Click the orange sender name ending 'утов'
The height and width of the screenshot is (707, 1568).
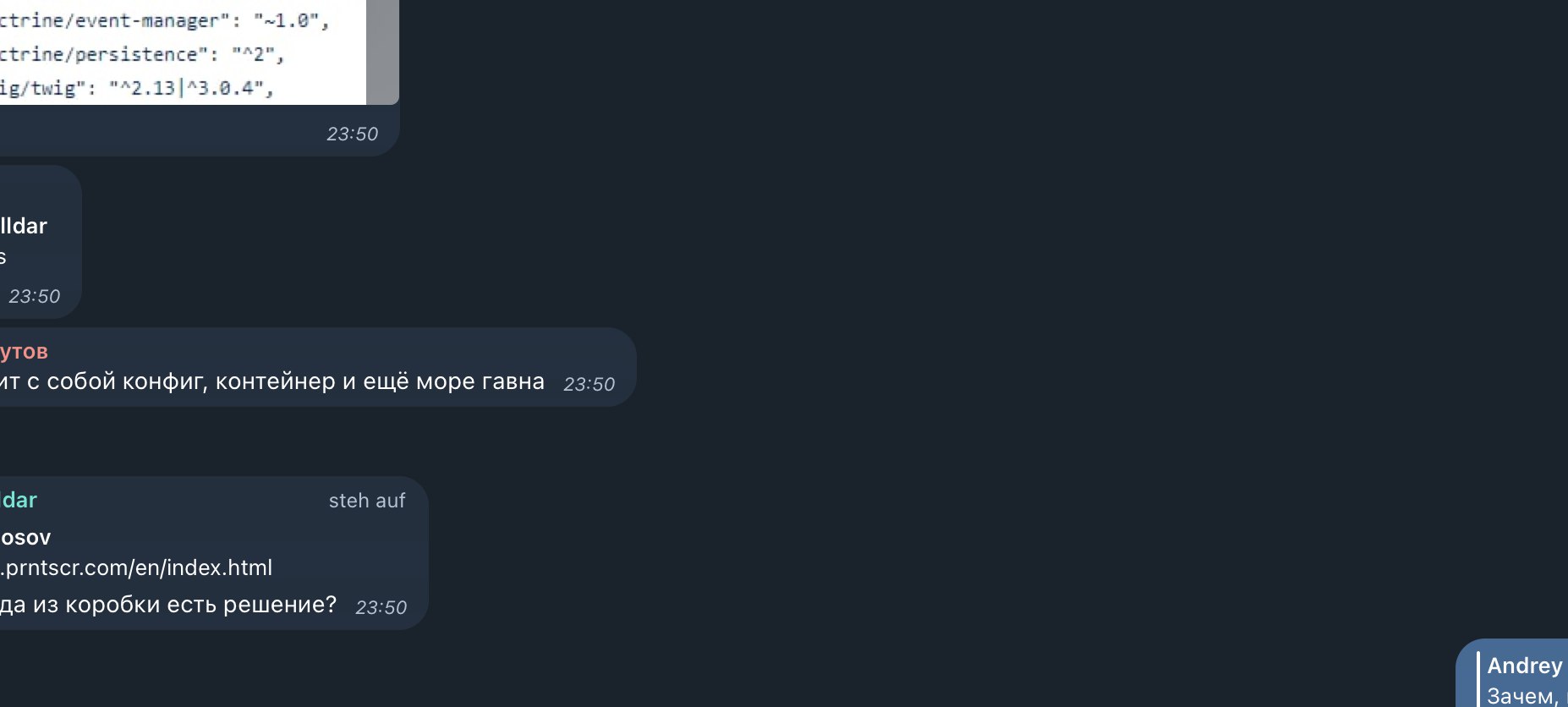point(24,351)
